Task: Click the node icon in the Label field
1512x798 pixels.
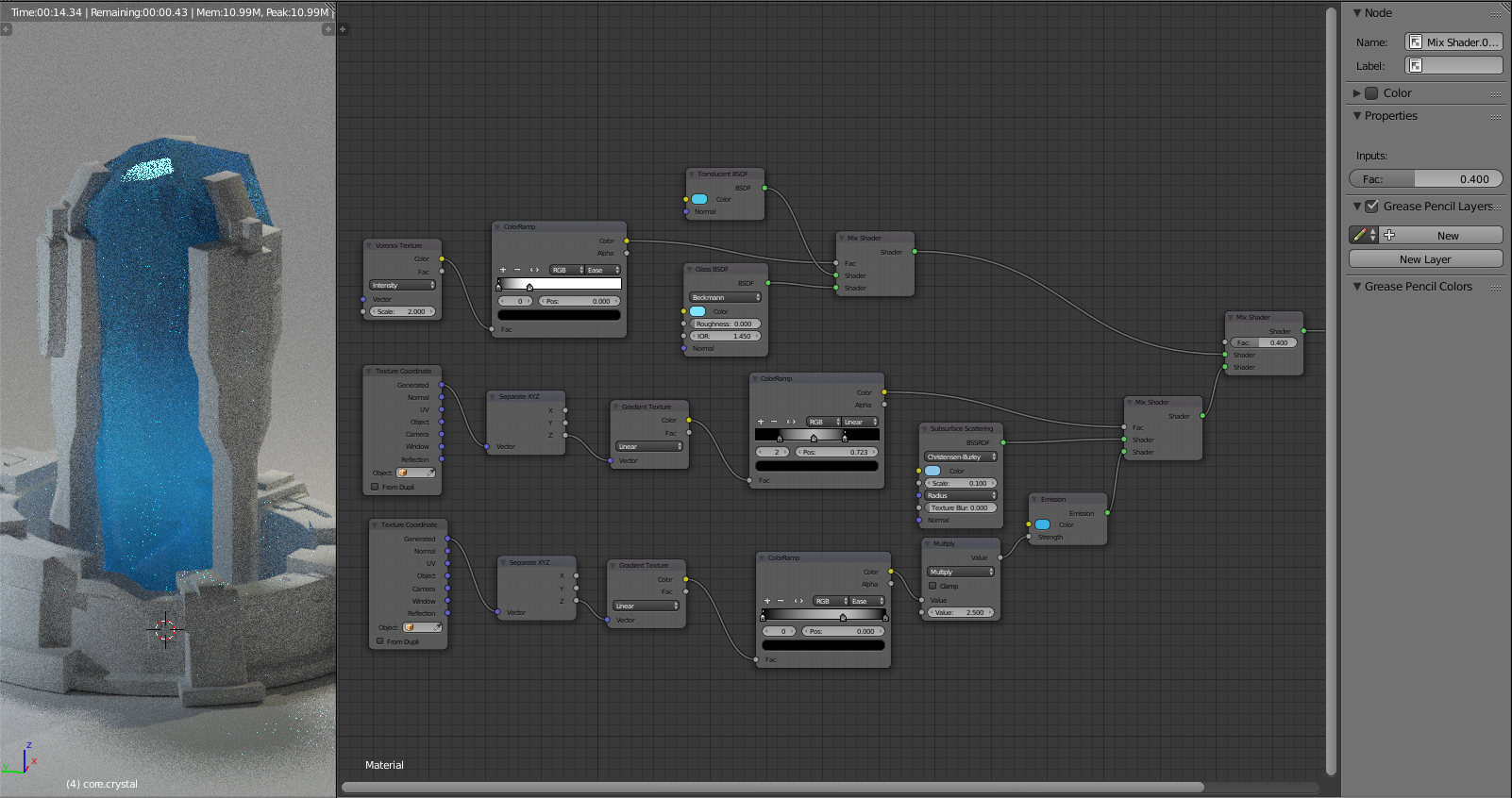Action: (x=1415, y=65)
